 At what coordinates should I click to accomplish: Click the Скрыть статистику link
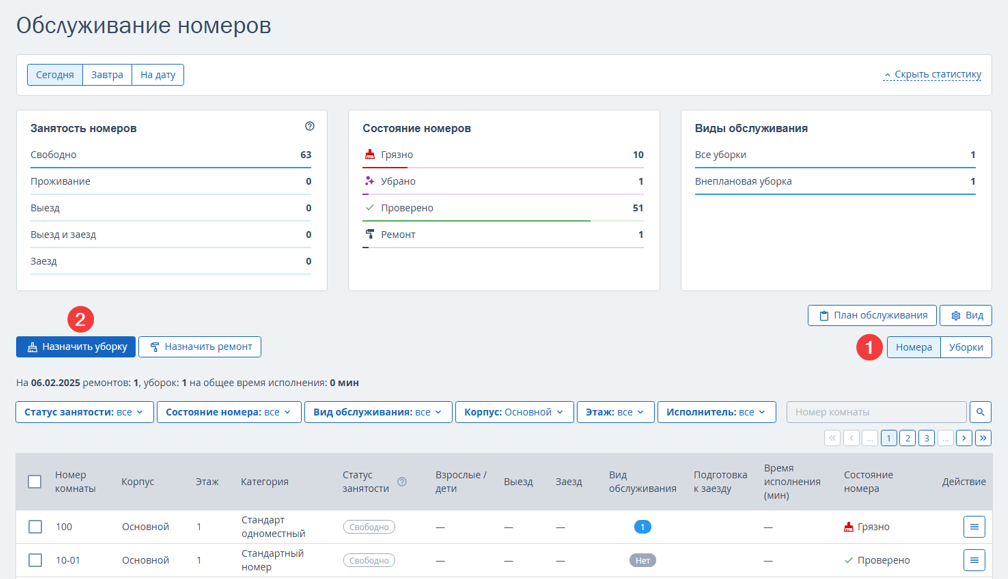[932, 75]
